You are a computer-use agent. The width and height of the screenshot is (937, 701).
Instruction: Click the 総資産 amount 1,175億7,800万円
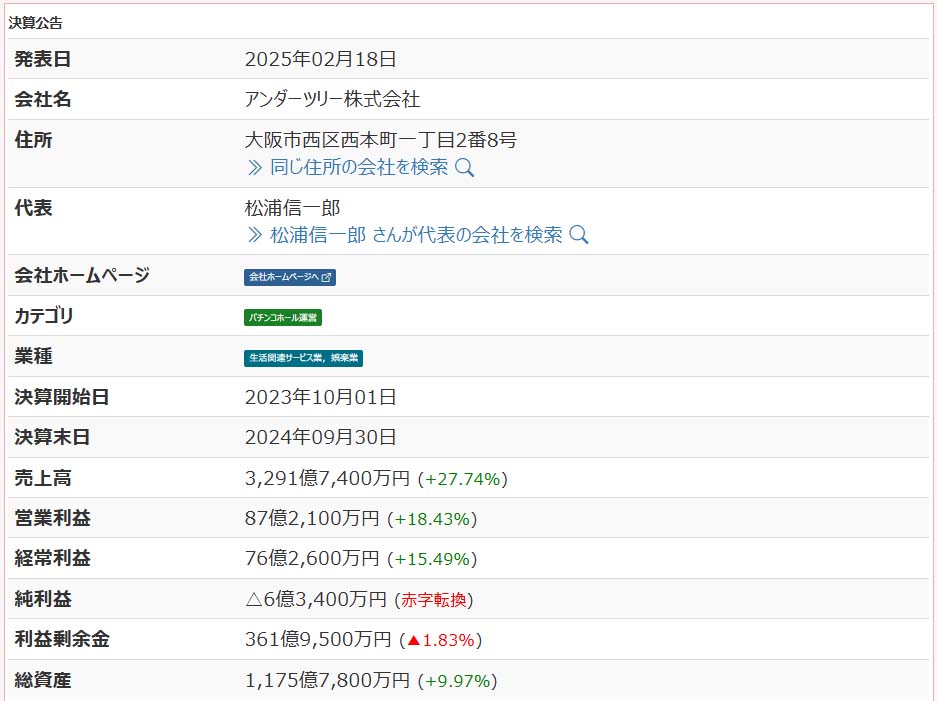tap(327, 681)
